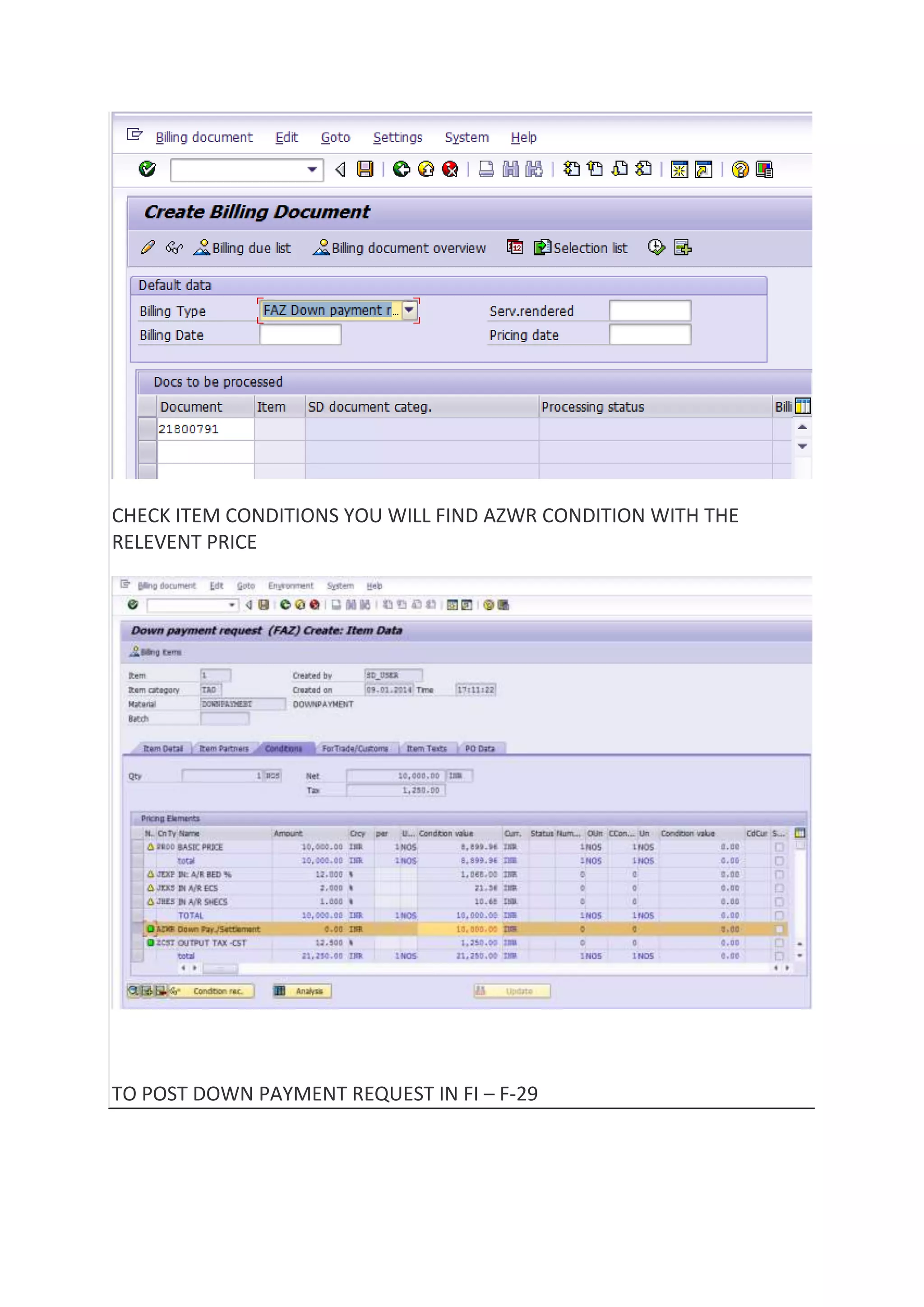This screenshot has height=1307, width=924.
Task: Click the Last Page icon in upper toolbar
Action: pos(643,169)
